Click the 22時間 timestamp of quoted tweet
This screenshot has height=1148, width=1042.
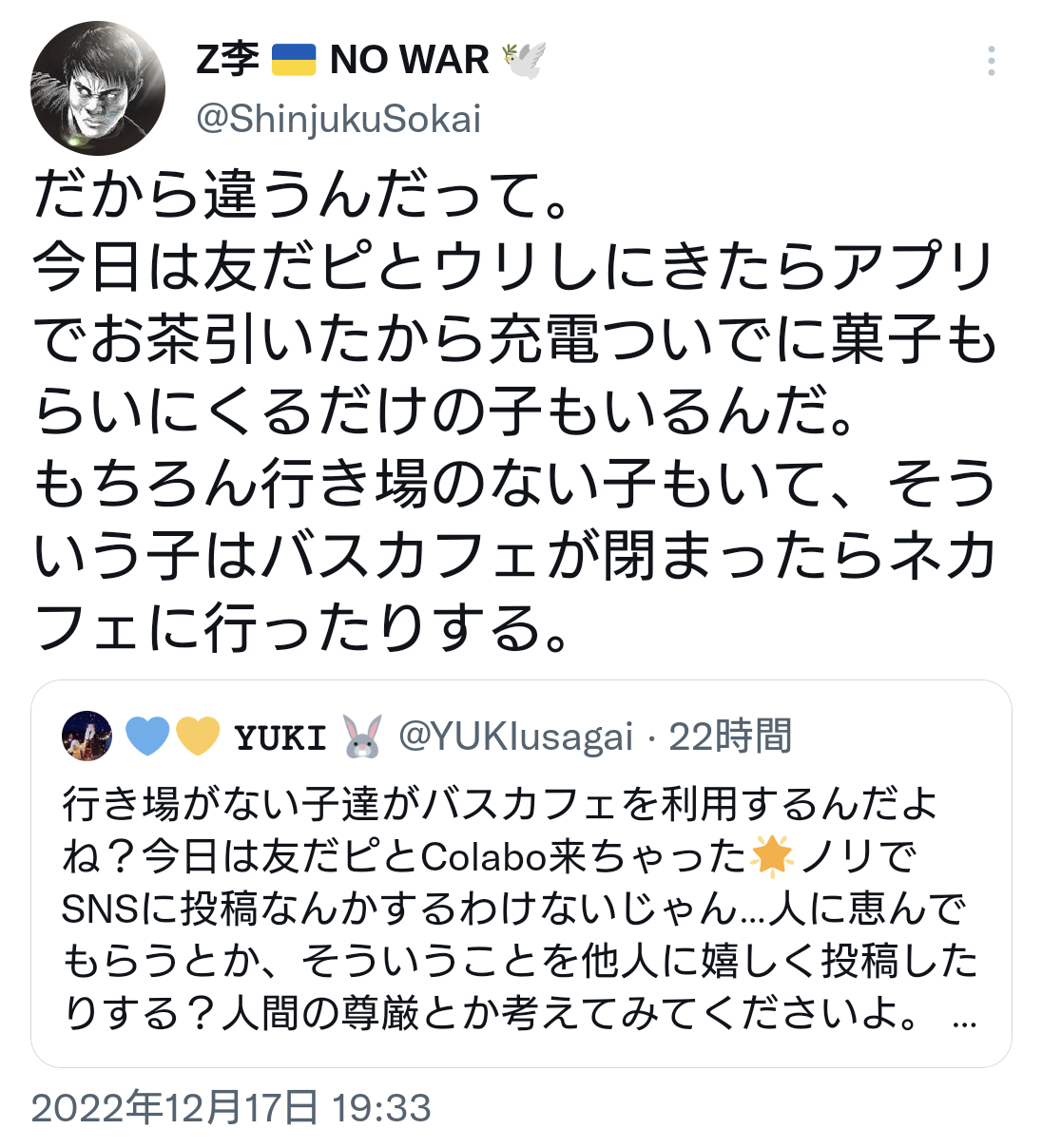click(x=730, y=737)
